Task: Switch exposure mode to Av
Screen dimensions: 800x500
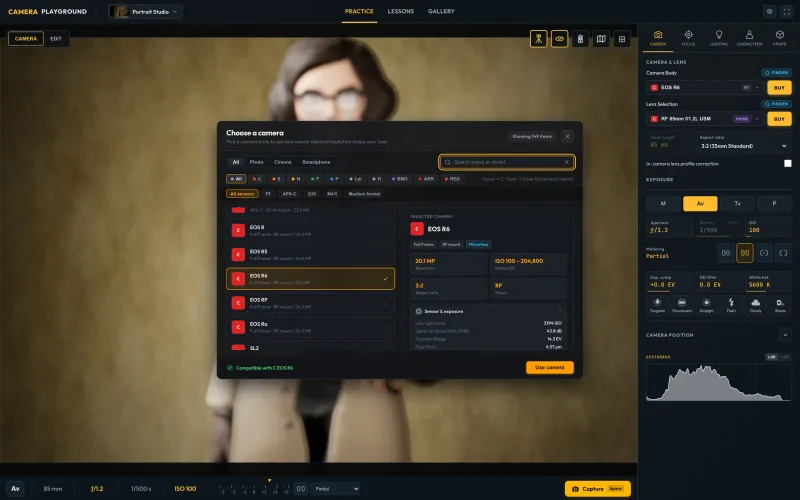Action: click(x=700, y=204)
